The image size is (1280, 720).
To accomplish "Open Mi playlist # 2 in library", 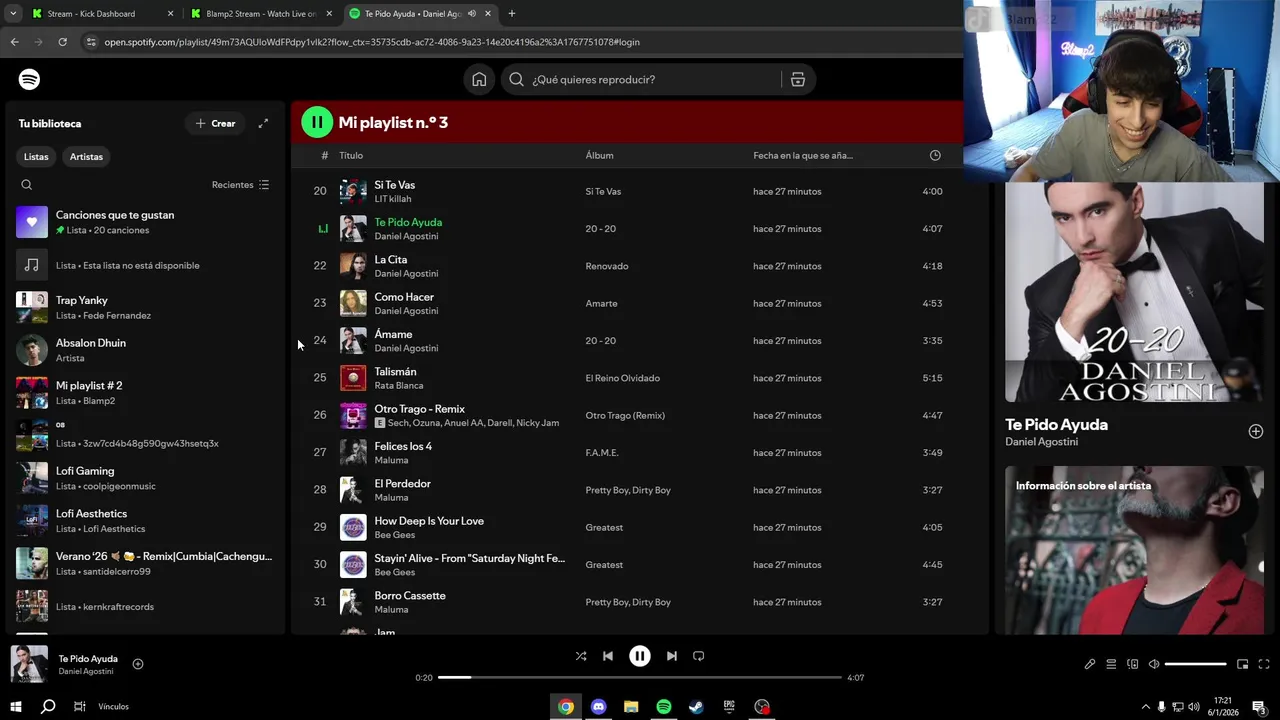I will [x=145, y=393].
